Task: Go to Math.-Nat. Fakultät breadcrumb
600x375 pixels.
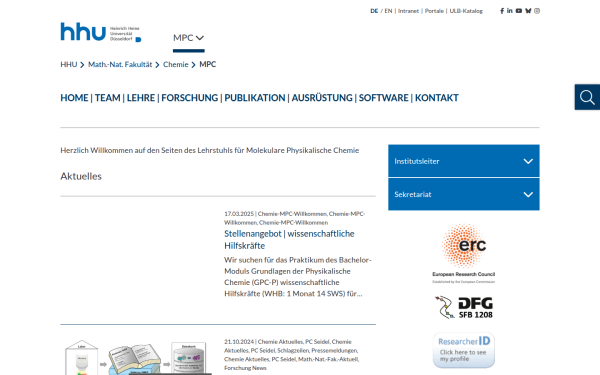Action: [x=120, y=64]
